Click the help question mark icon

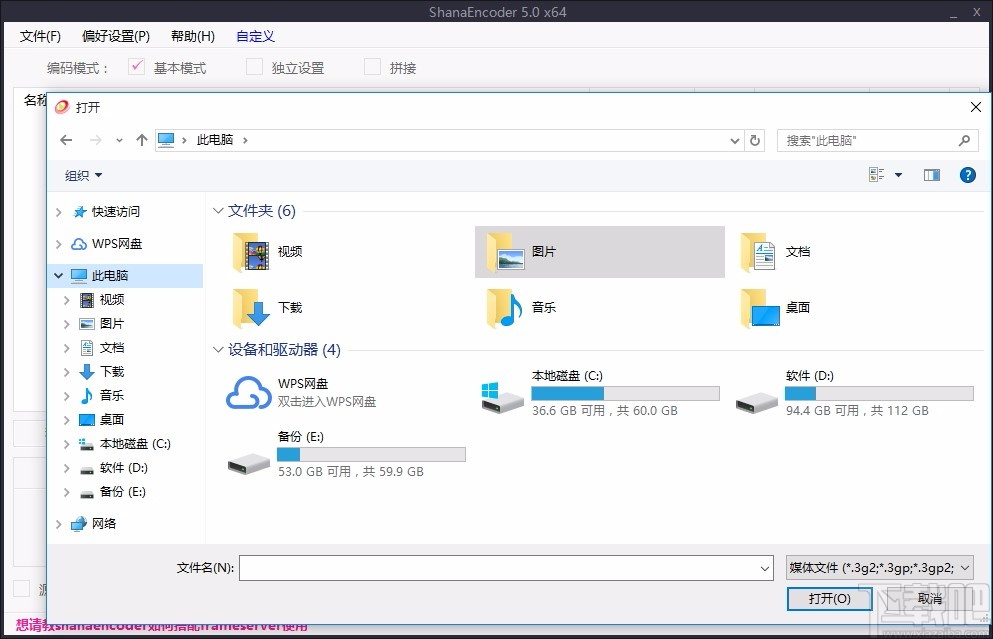pos(967,175)
